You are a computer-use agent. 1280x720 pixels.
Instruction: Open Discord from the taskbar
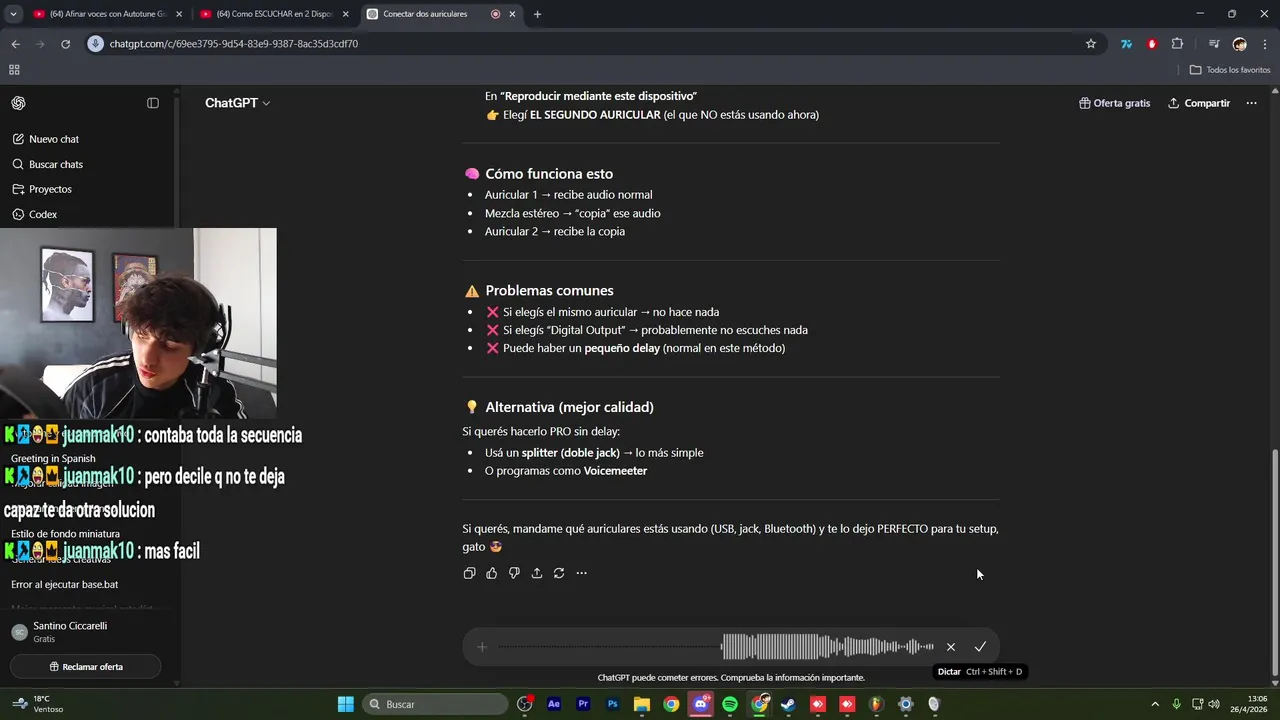pyautogui.click(x=701, y=704)
